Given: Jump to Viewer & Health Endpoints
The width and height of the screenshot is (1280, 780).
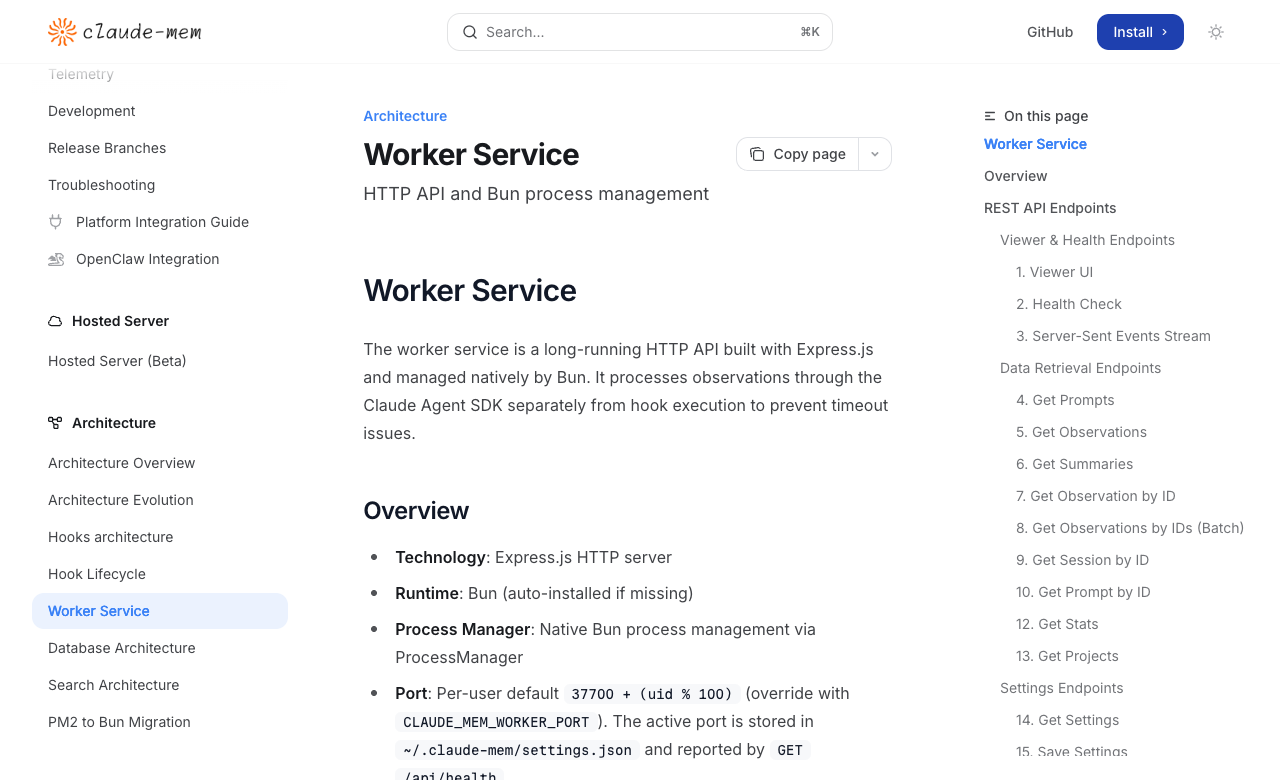Looking at the screenshot, I should click(1087, 240).
